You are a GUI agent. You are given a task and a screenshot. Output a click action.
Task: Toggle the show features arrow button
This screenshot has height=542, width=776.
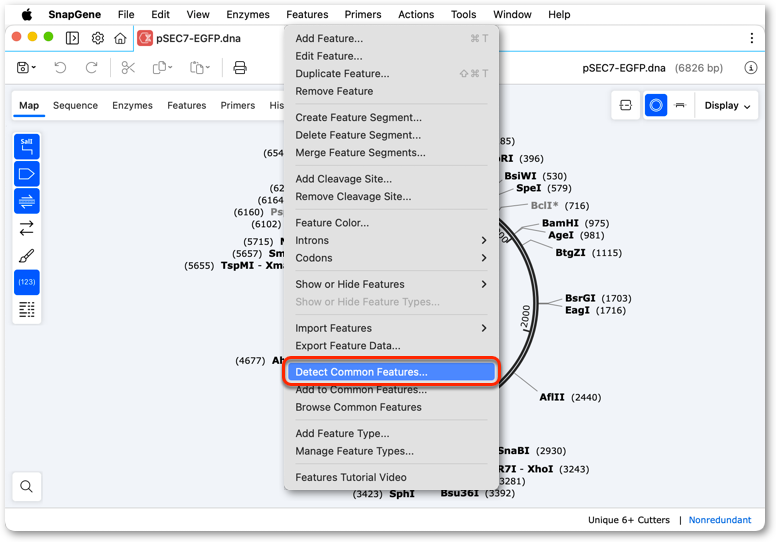pyautogui.click(x=27, y=174)
